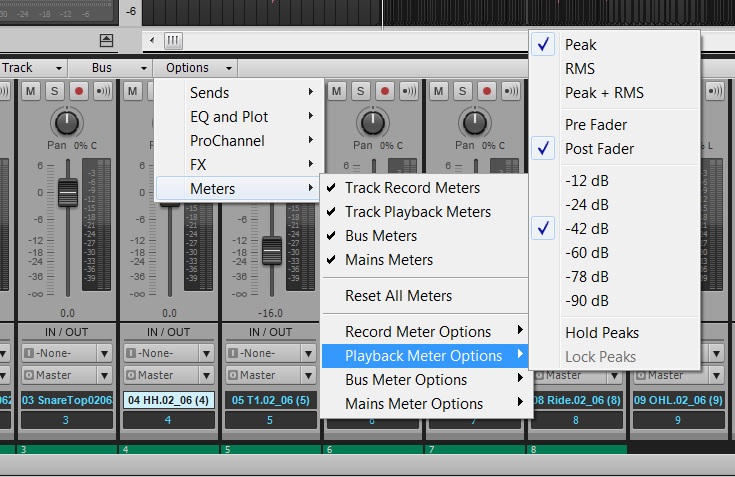
Task: Select Peak + RMS meter mode
Action: (x=615, y=93)
